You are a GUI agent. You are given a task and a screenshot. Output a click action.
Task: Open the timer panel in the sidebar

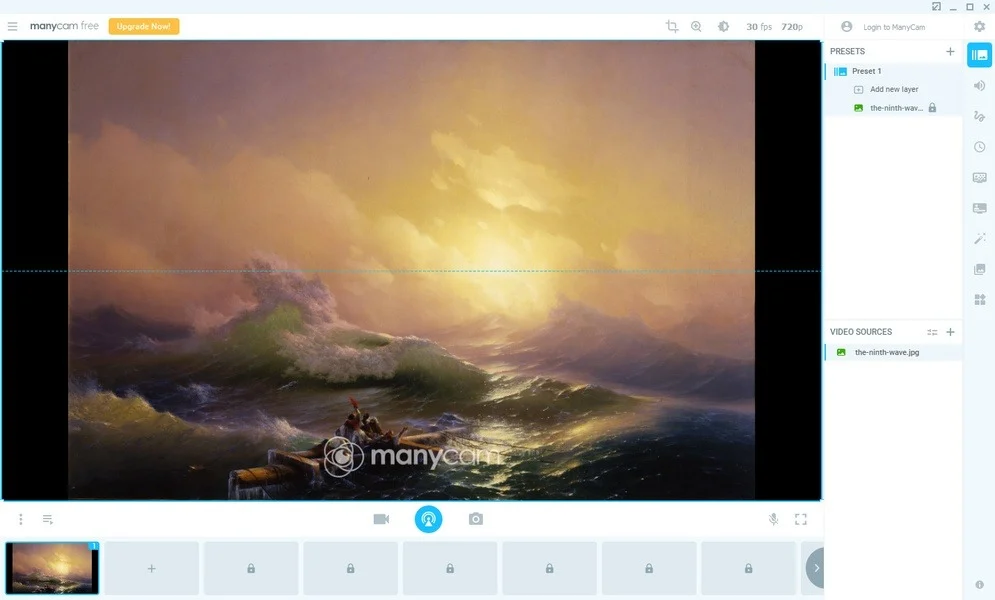click(x=979, y=147)
